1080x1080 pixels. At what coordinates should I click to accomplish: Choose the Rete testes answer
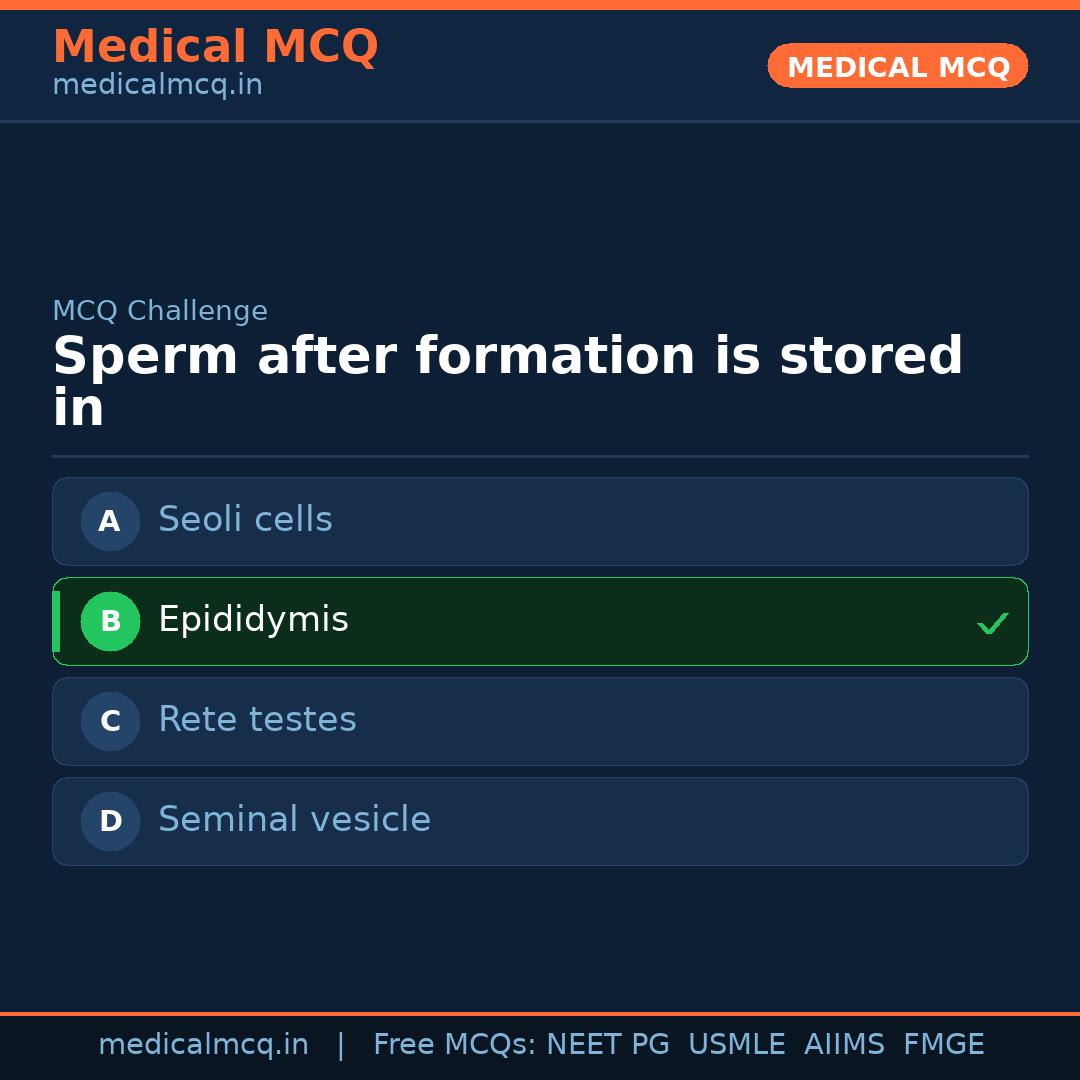pyautogui.click(x=257, y=720)
